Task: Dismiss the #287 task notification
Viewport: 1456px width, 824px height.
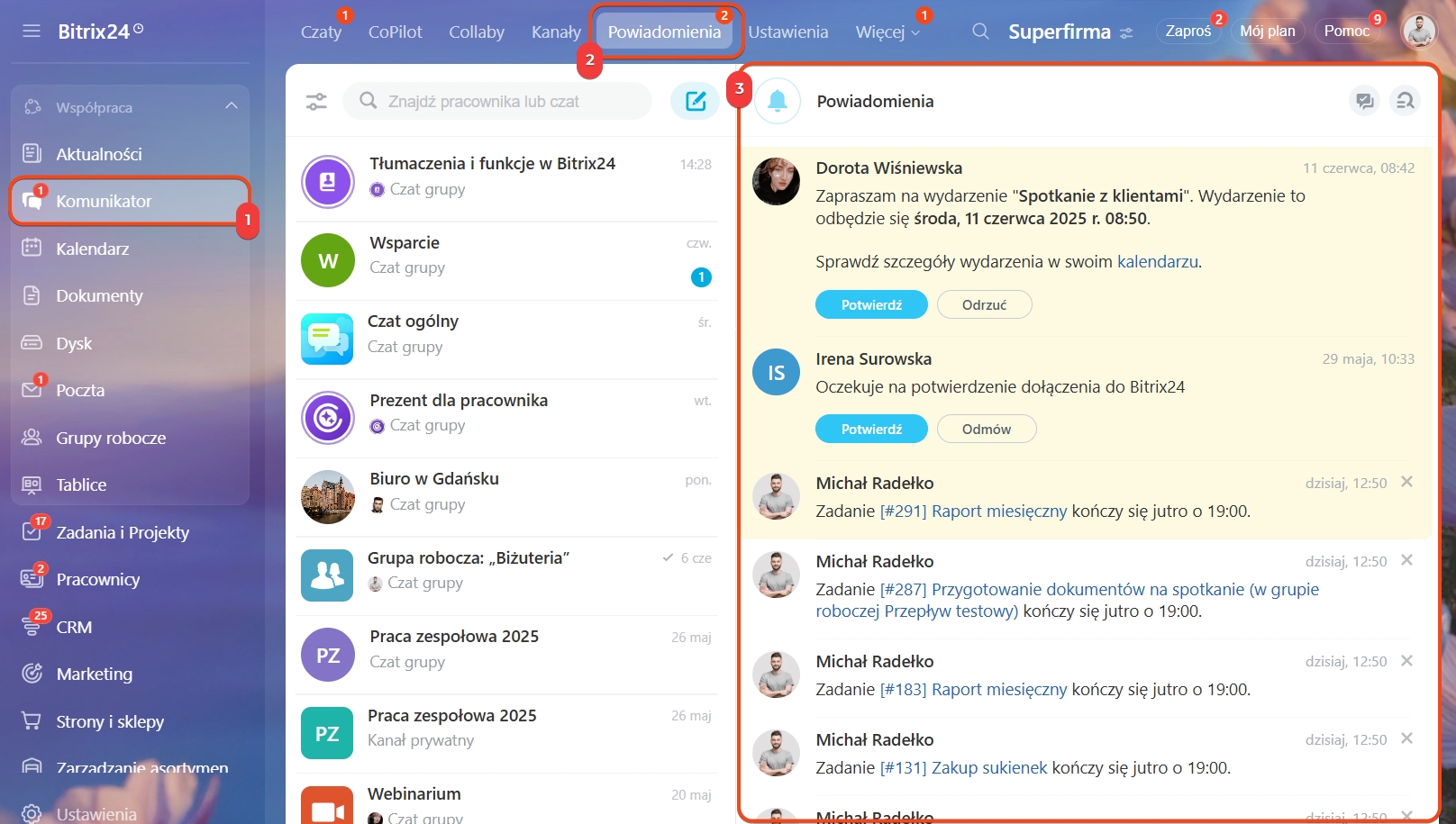Action: pyautogui.click(x=1406, y=560)
